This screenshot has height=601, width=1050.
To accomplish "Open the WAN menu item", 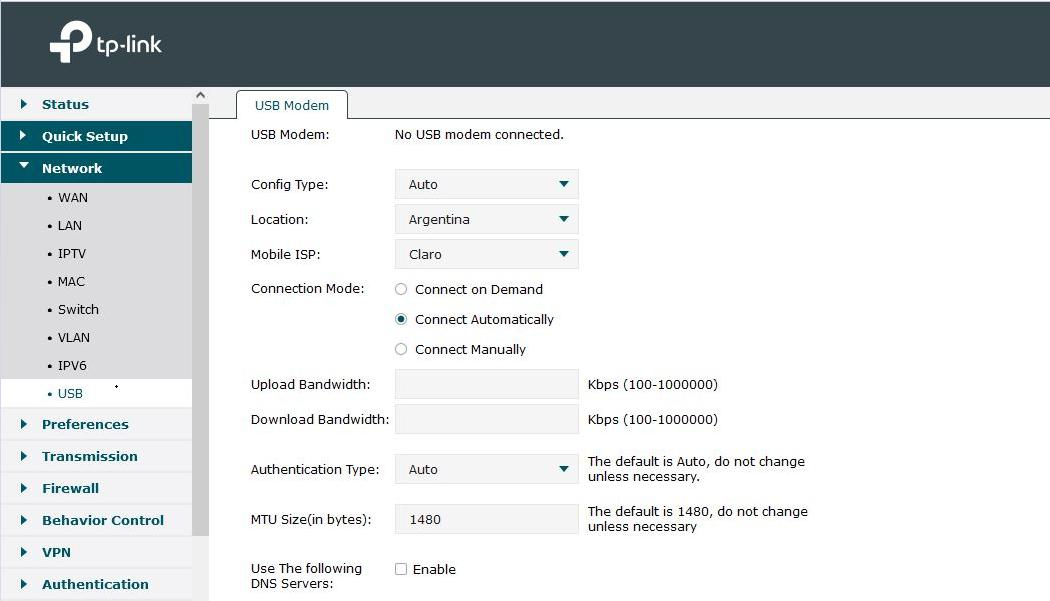I will pos(73,198).
